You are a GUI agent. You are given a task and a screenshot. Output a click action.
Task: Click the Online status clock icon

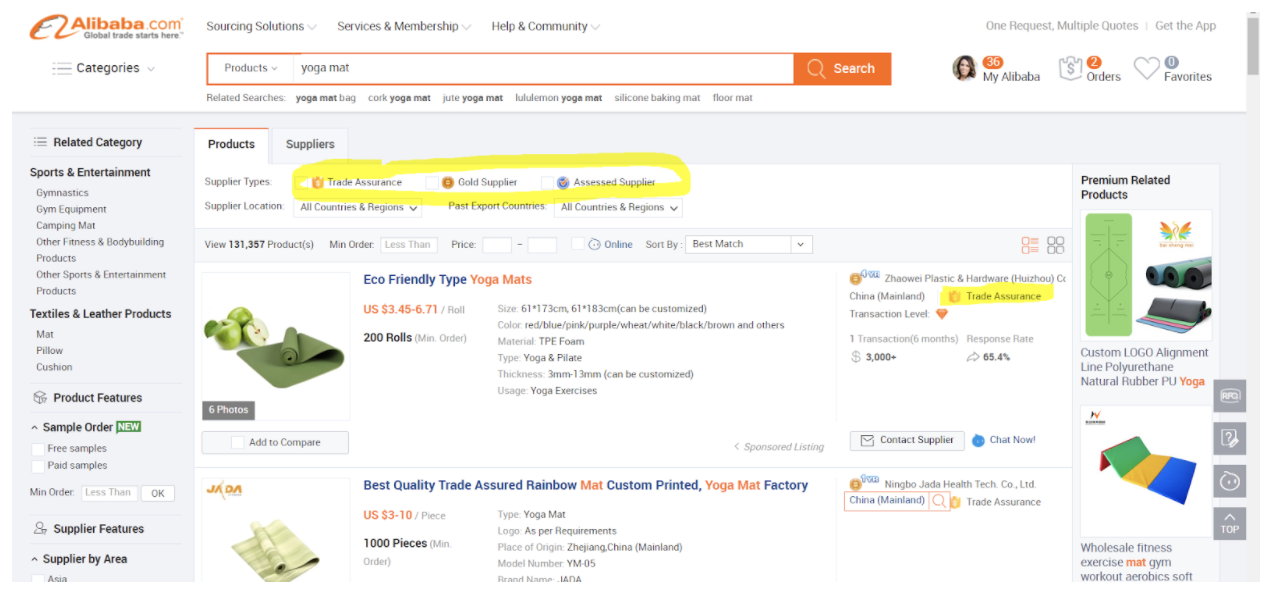(594, 244)
